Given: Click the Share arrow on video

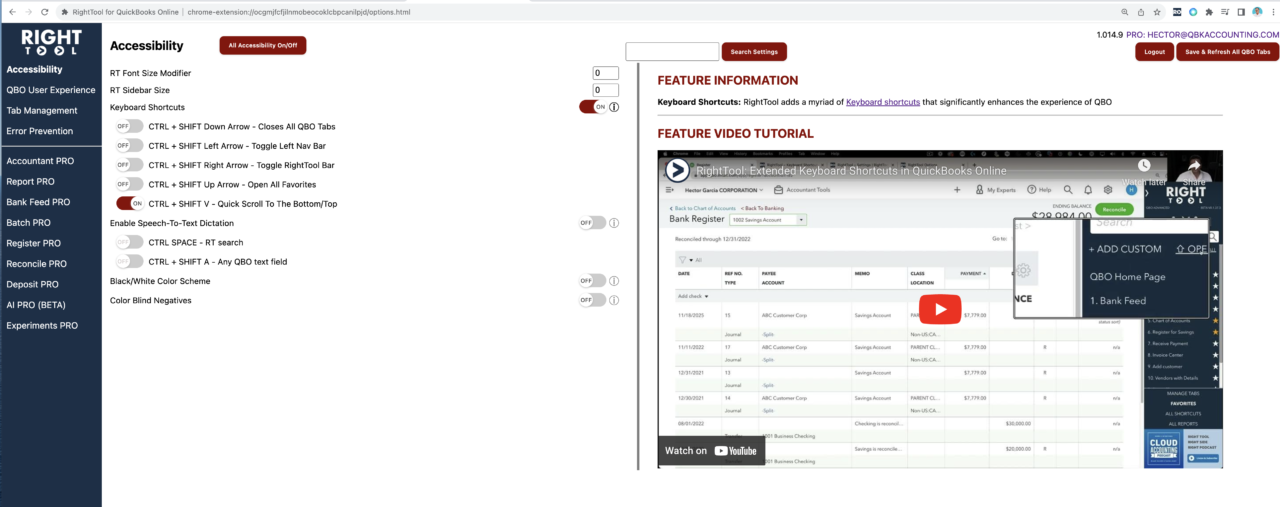Looking at the screenshot, I should [1194, 166].
